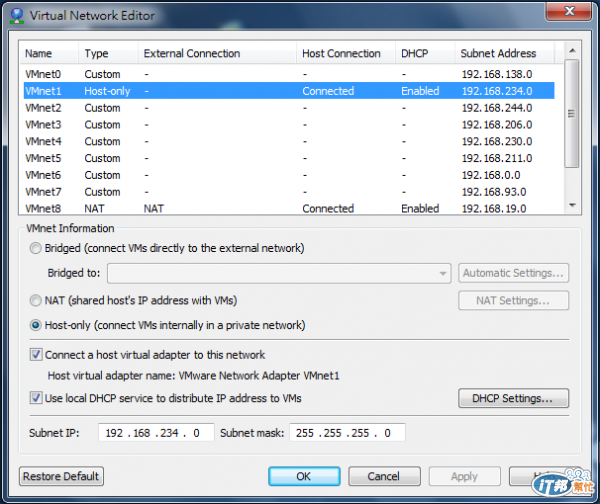
Task: Click subnet address 192.168.93.0
Action: (x=494, y=192)
